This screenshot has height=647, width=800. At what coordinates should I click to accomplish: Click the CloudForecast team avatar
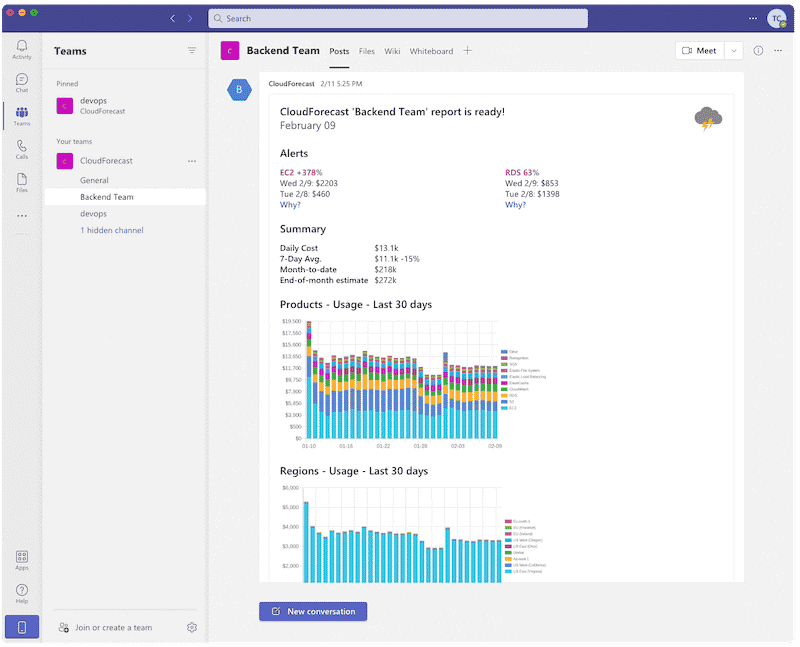(x=65, y=161)
